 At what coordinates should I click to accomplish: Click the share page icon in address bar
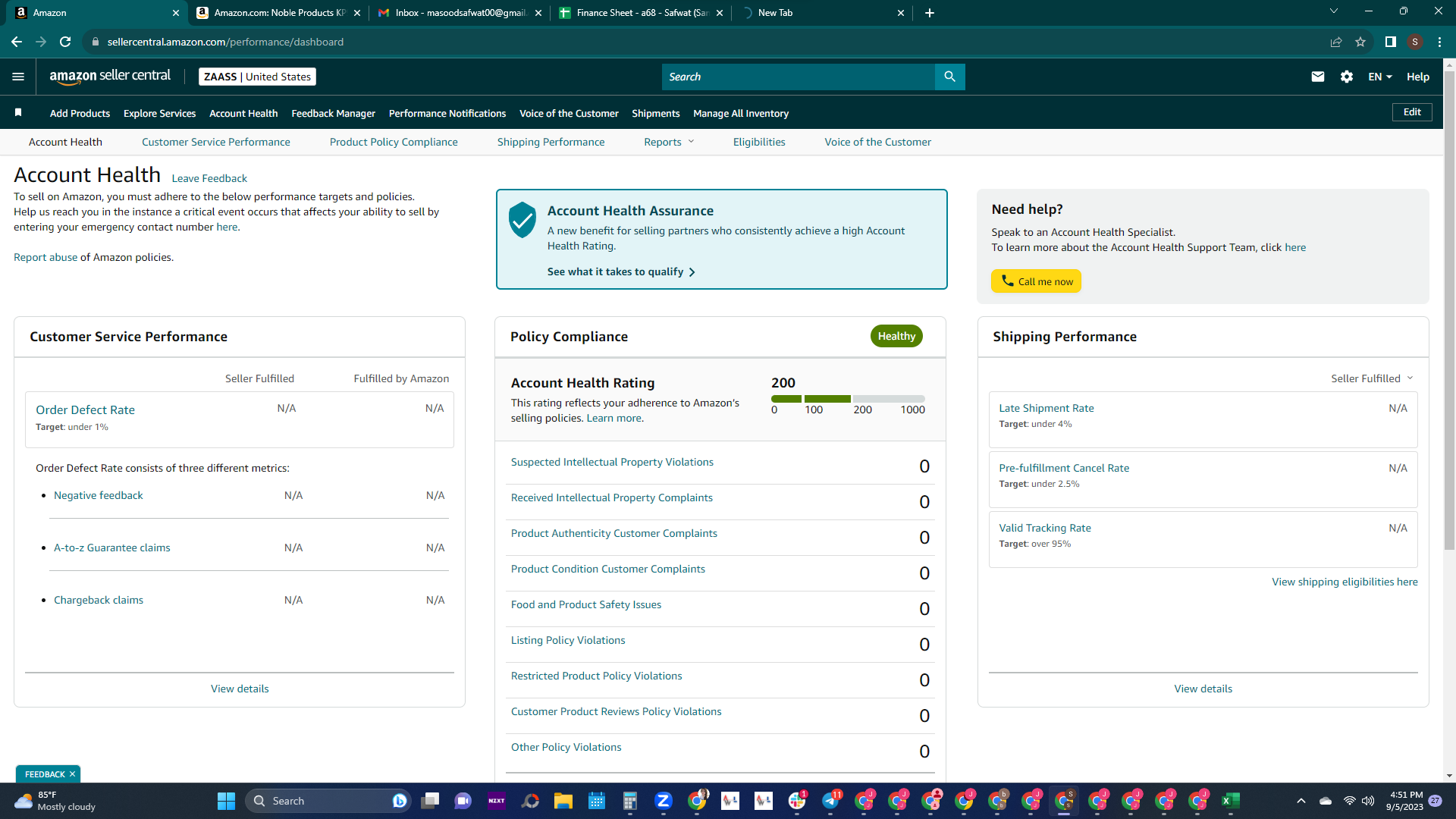click(1336, 42)
